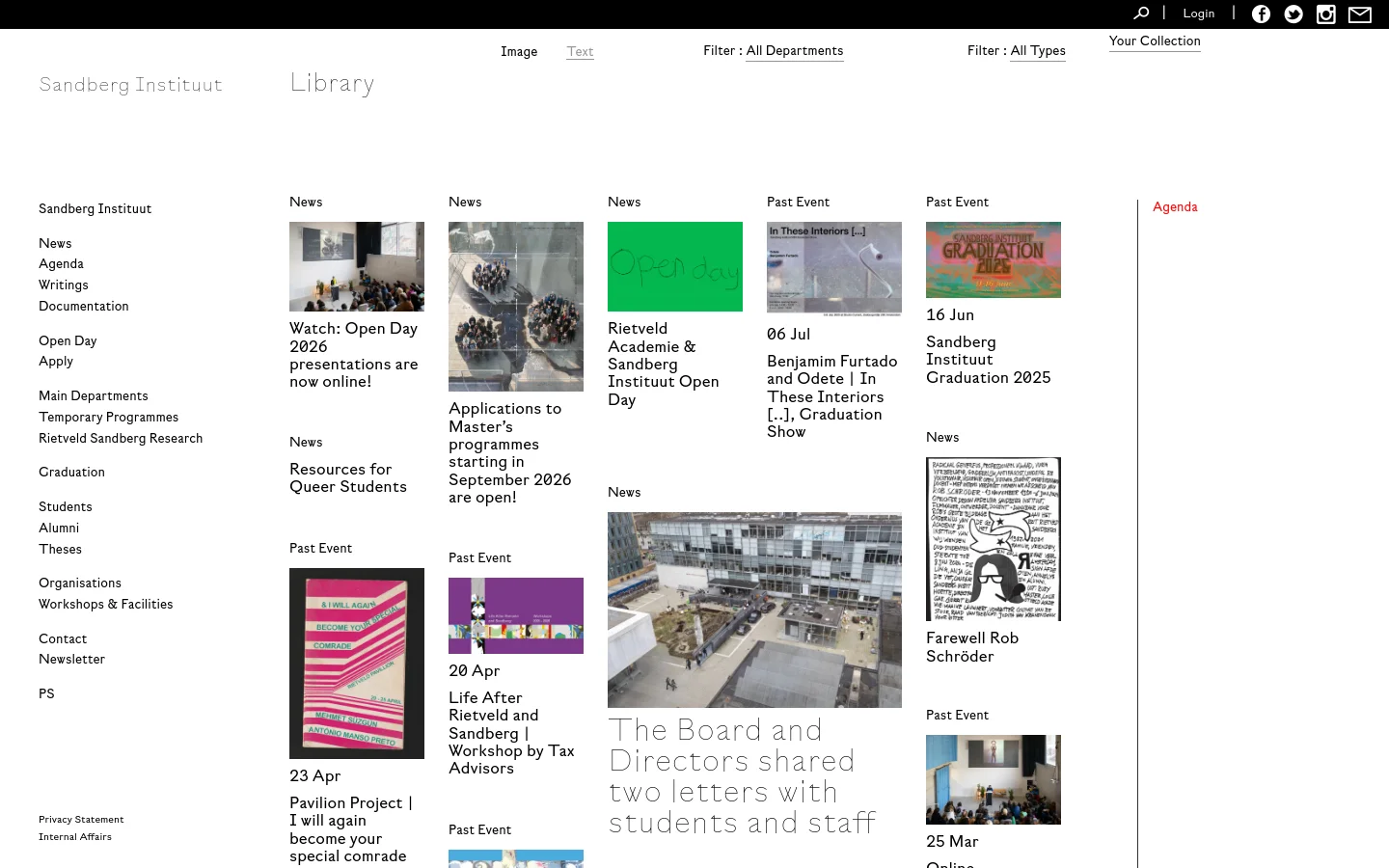The width and height of the screenshot is (1389, 868).
Task: Open 'Benjamim Furtado and Odete' event title
Action: (x=832, y=396)
